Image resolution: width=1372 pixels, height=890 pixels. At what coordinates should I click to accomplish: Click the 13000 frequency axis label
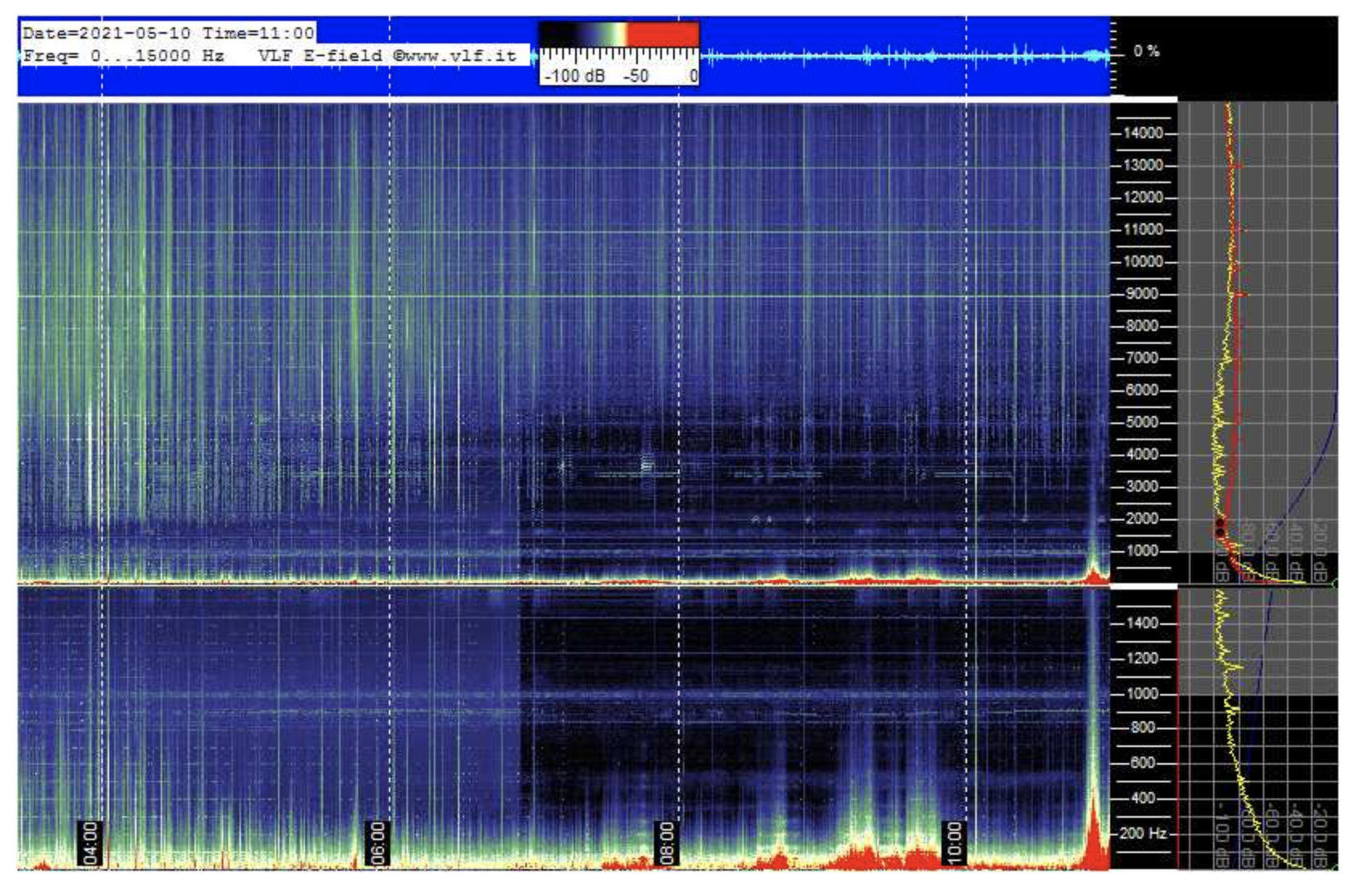tap(1142, 165)
